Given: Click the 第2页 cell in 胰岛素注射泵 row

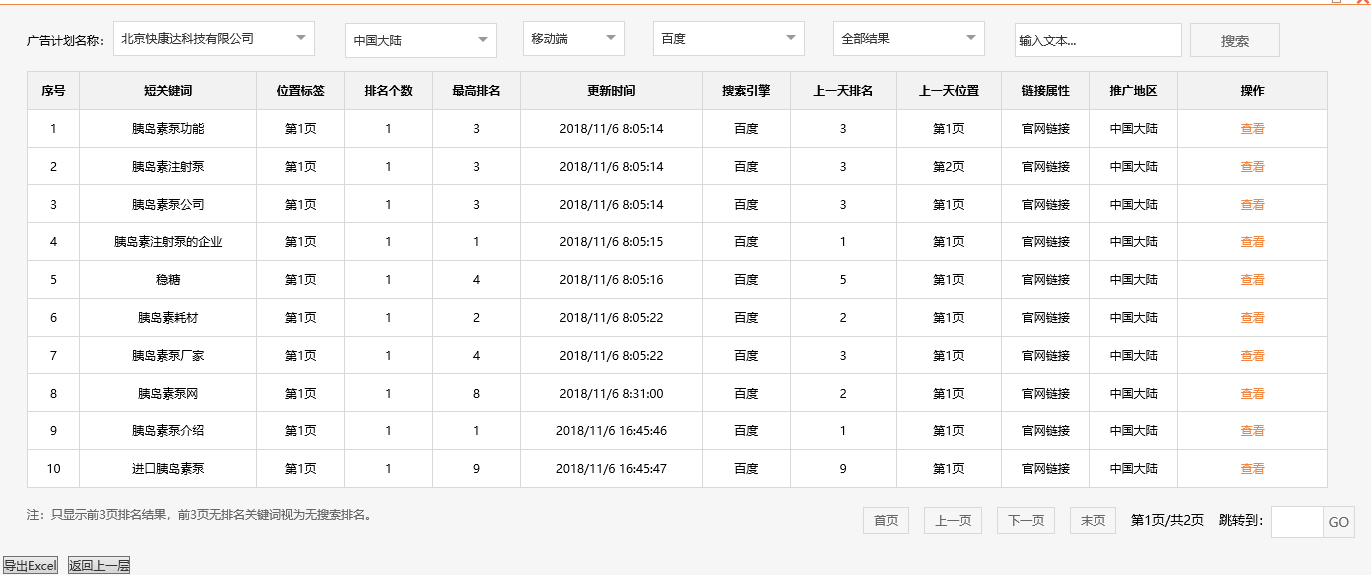Looking at the screenshot, I should point(949,166).
